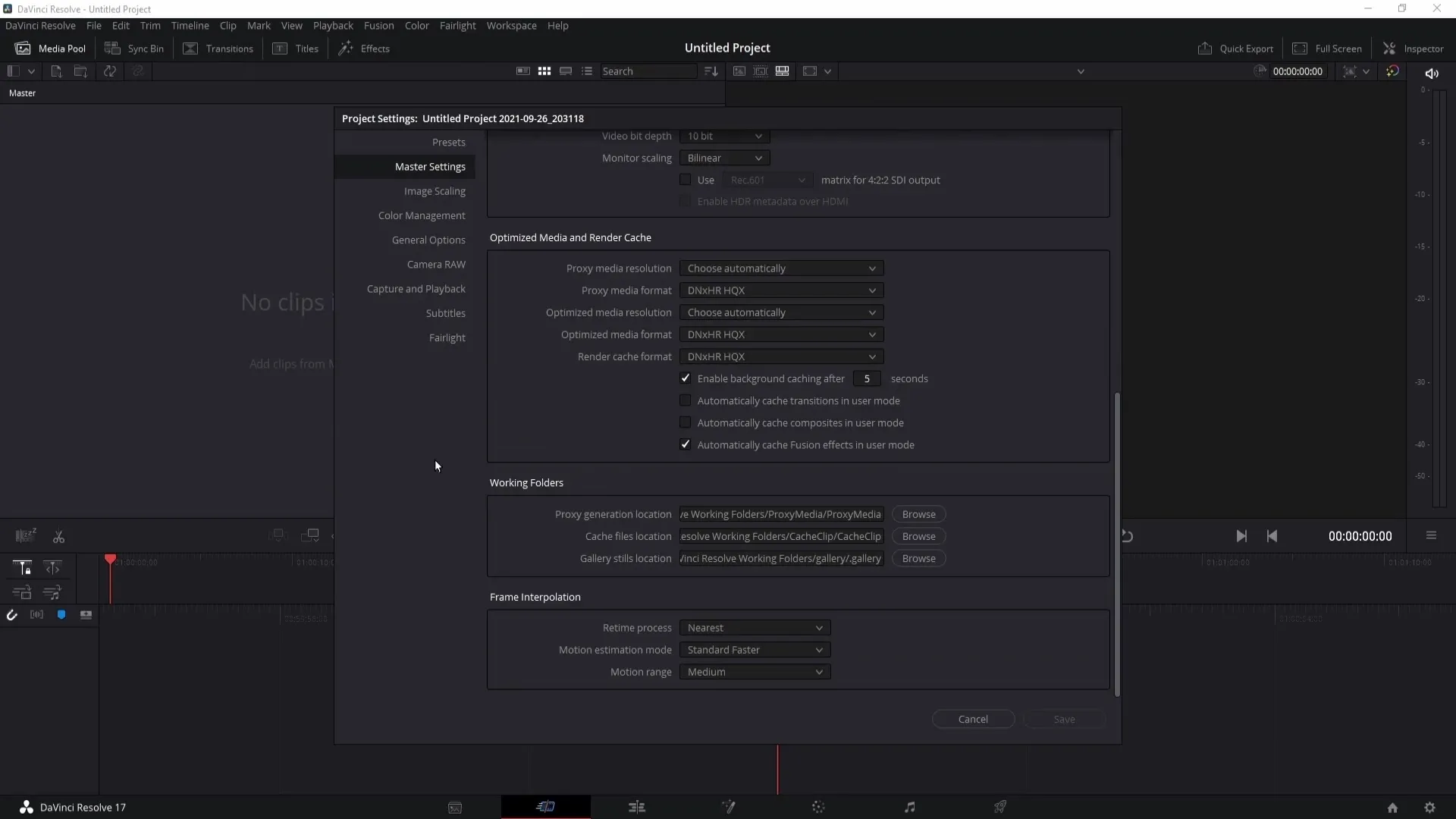Expand Proxy media resolution dropdown
1456x819 pixels.
coord(779,267)
